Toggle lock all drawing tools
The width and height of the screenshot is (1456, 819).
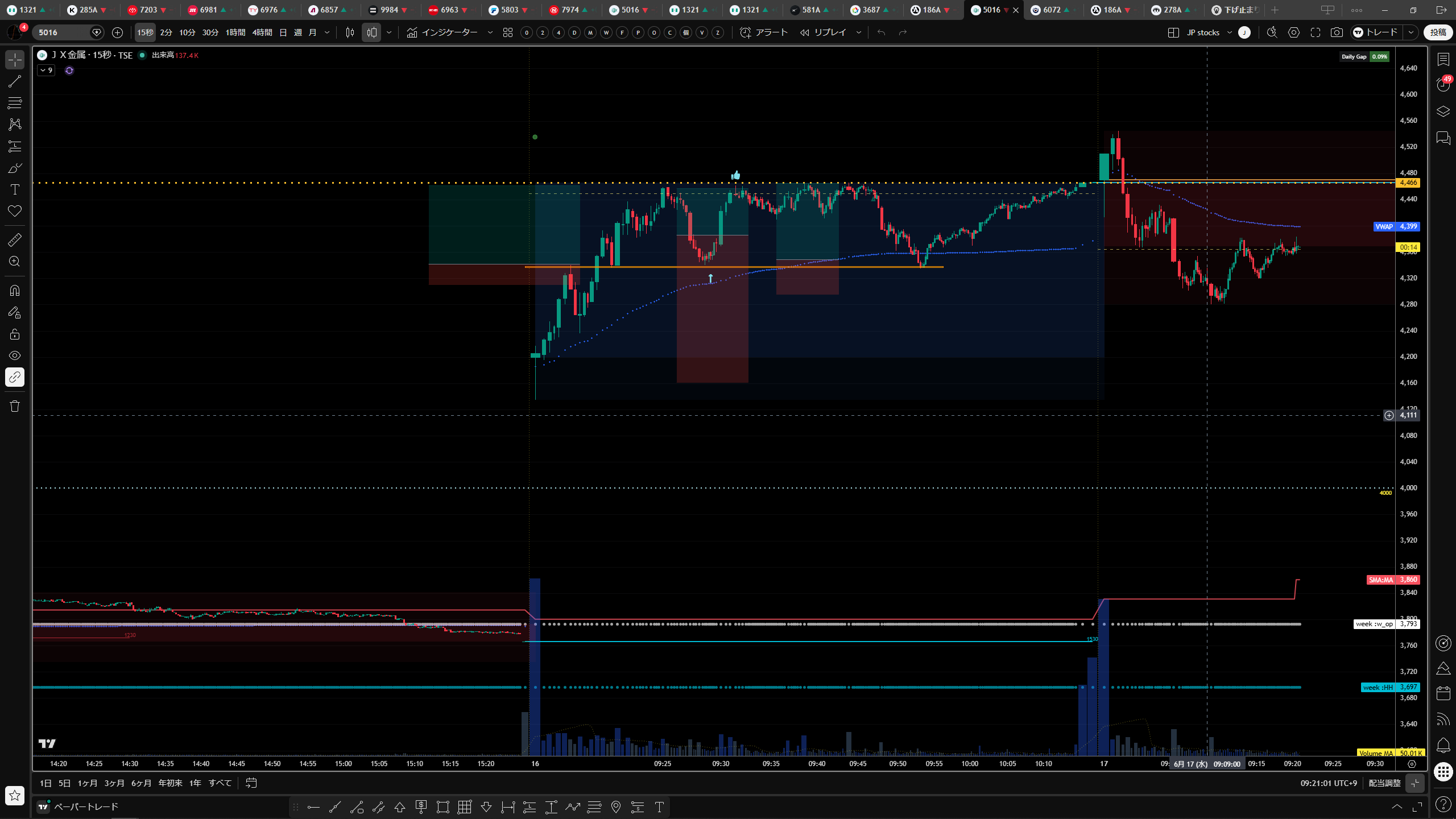[15, 334]
